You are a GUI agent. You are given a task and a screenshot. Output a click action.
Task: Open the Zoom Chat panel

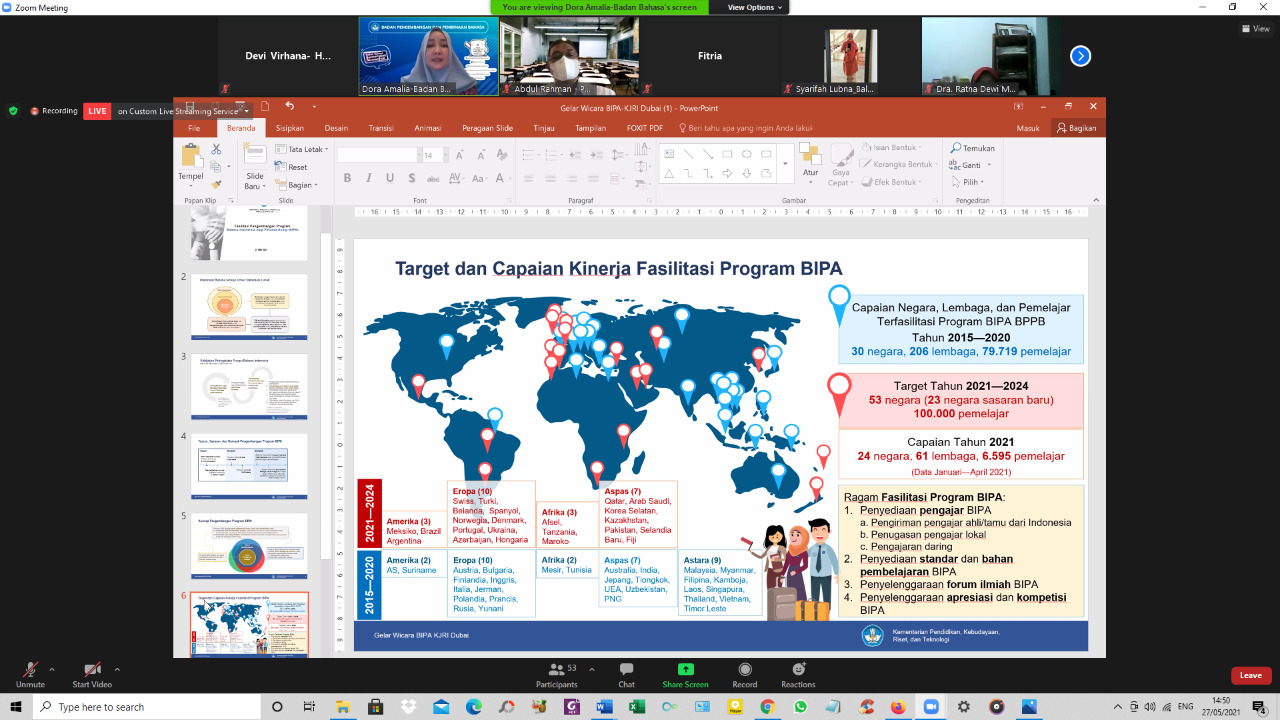[626, 670]
